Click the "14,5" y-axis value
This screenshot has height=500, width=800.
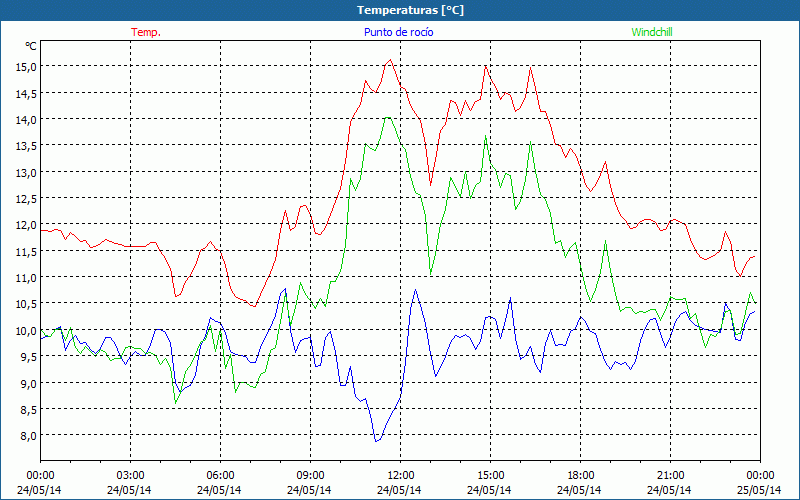(26, 93)
